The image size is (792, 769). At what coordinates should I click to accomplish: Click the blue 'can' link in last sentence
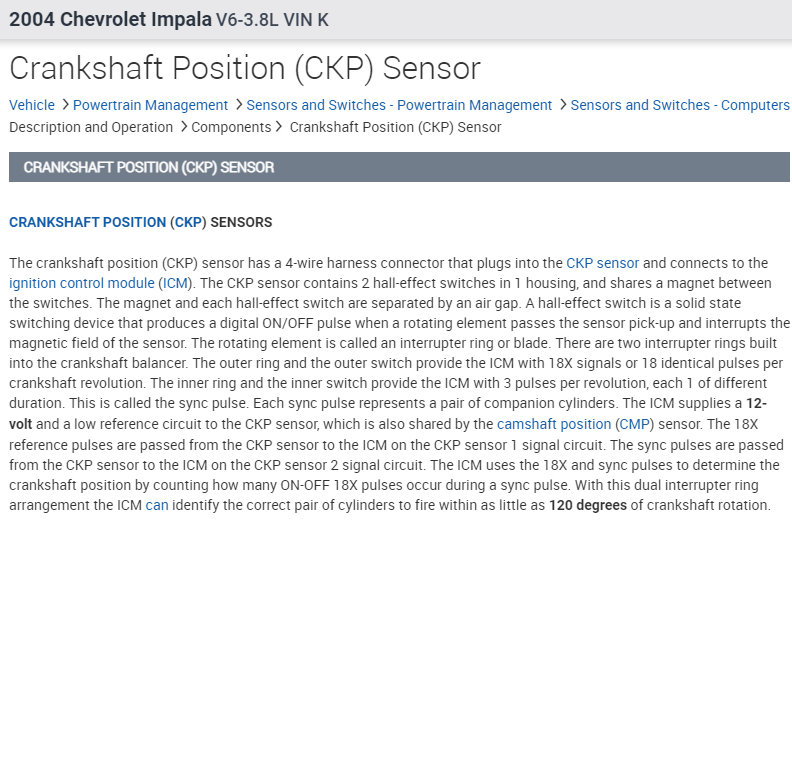(x=157, y=505)
